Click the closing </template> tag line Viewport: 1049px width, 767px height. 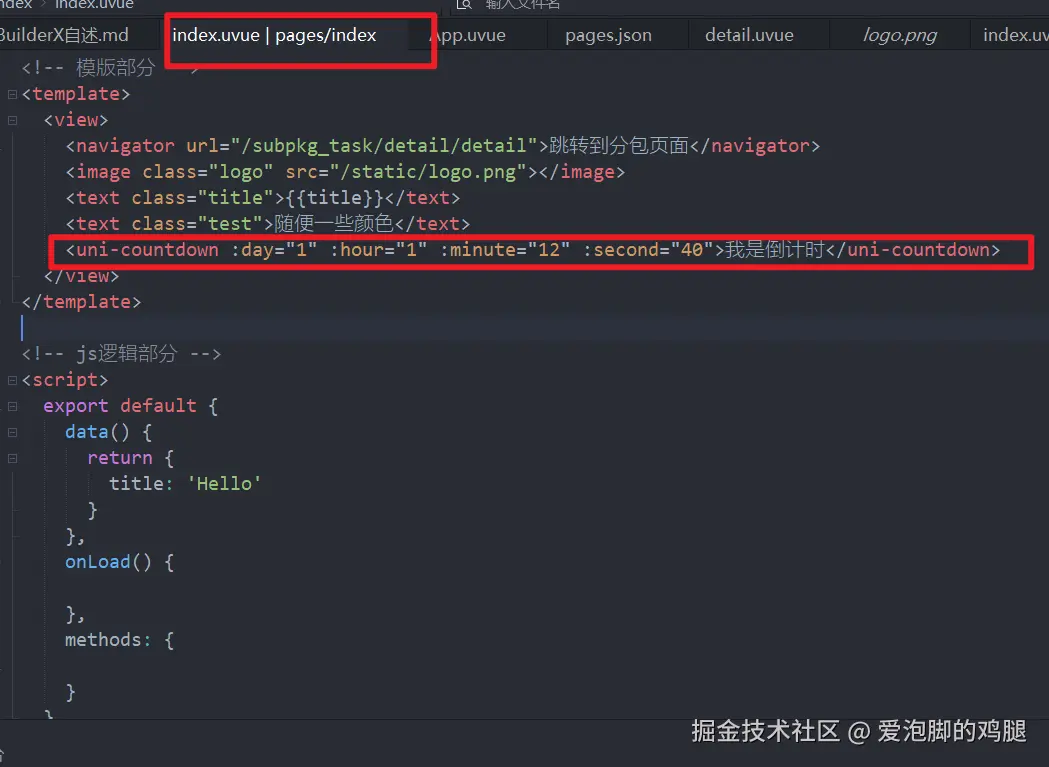[81, 303]
